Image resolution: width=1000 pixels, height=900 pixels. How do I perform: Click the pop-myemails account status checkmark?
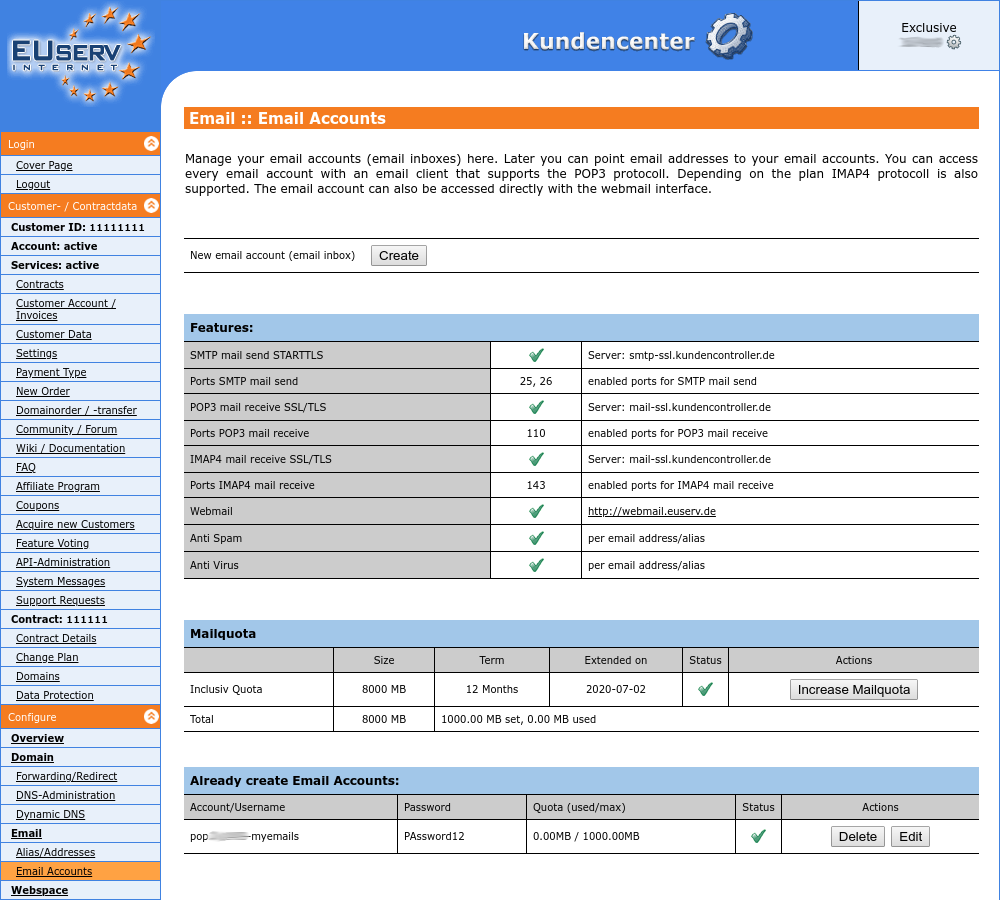click(x=758, y=836)
